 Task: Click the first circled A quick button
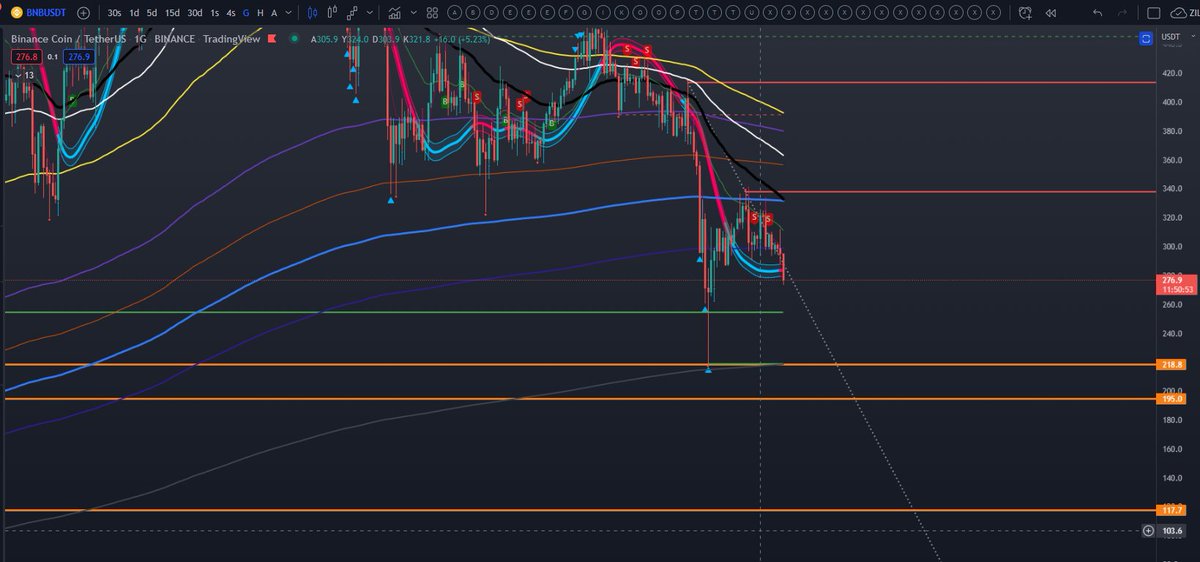[456, 13]
